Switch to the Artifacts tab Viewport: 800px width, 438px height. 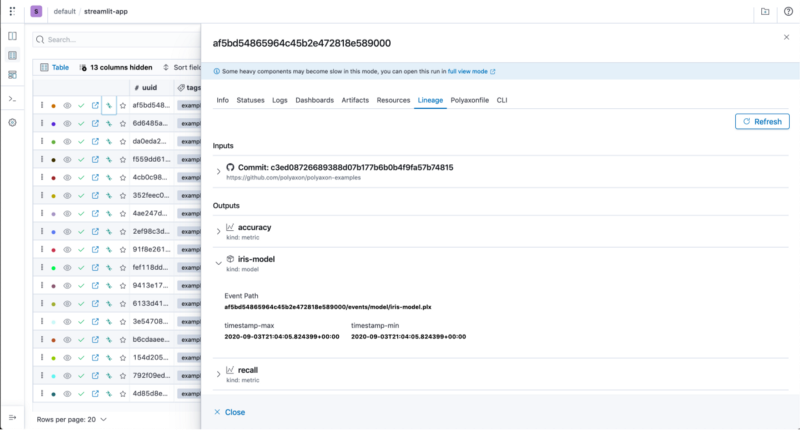[355, 100]
